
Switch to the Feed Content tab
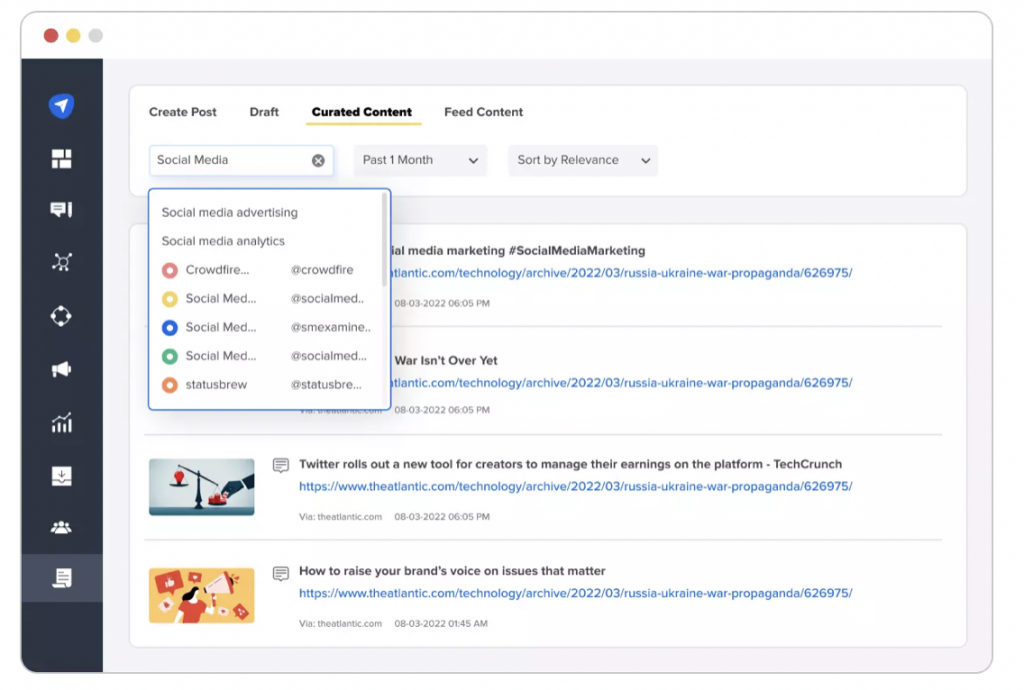click(x=483, y=112)
